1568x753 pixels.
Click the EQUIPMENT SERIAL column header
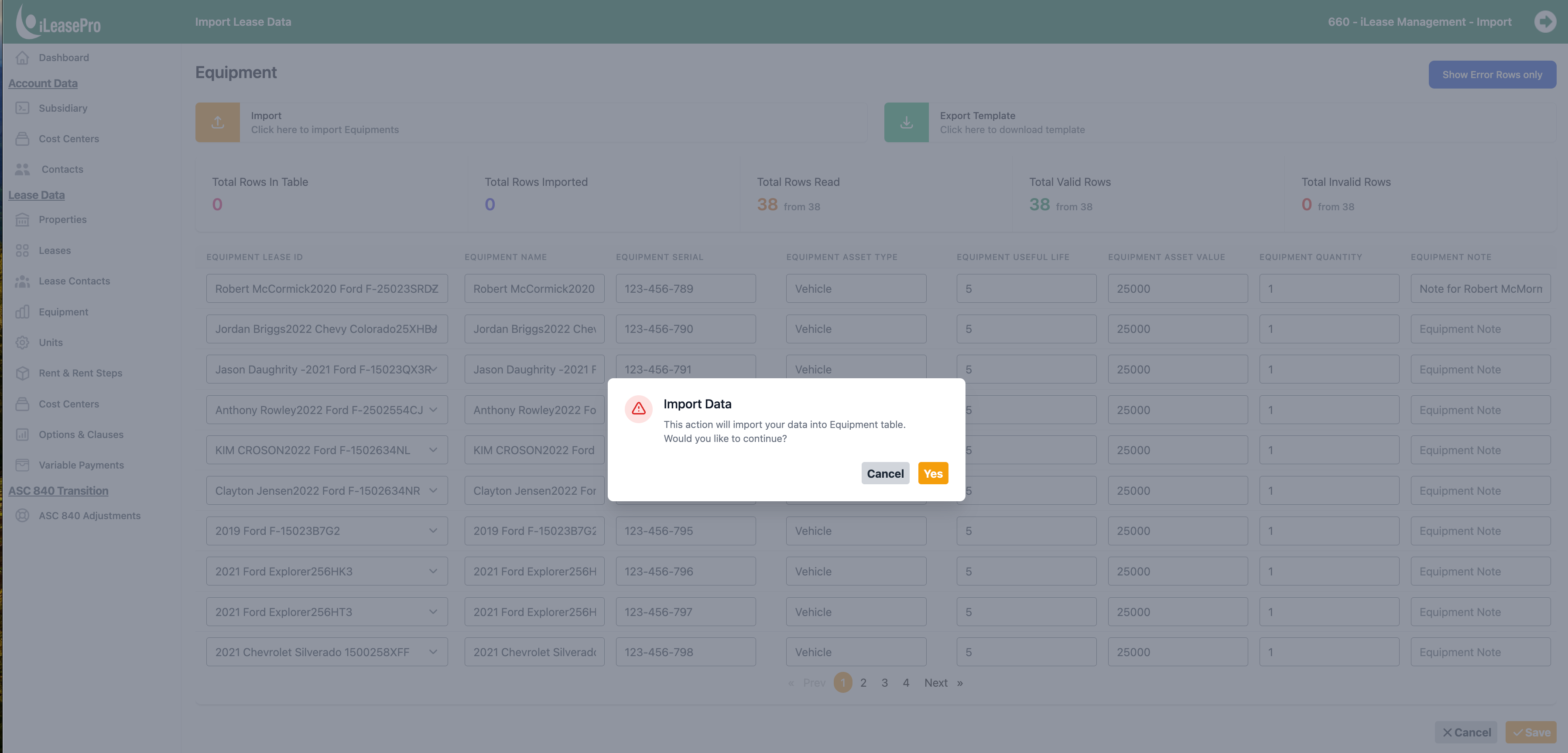659,257
